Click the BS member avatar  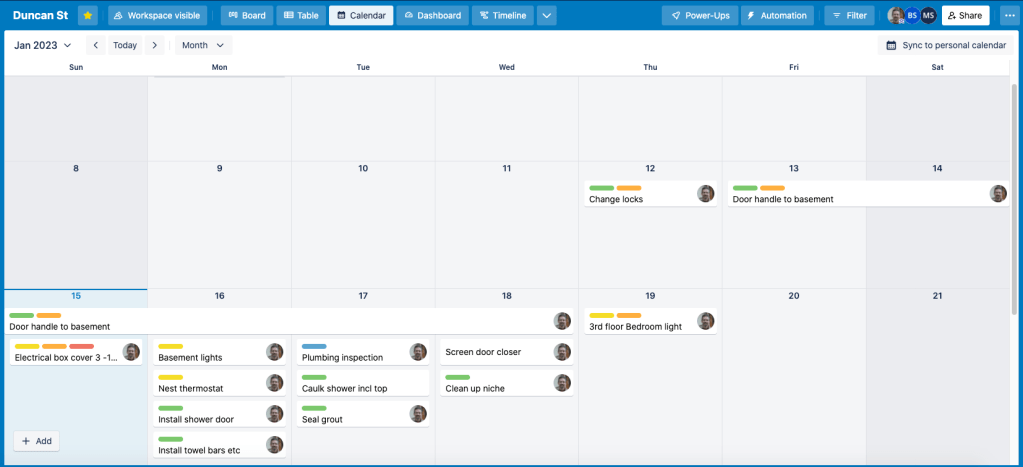[912, 16]
